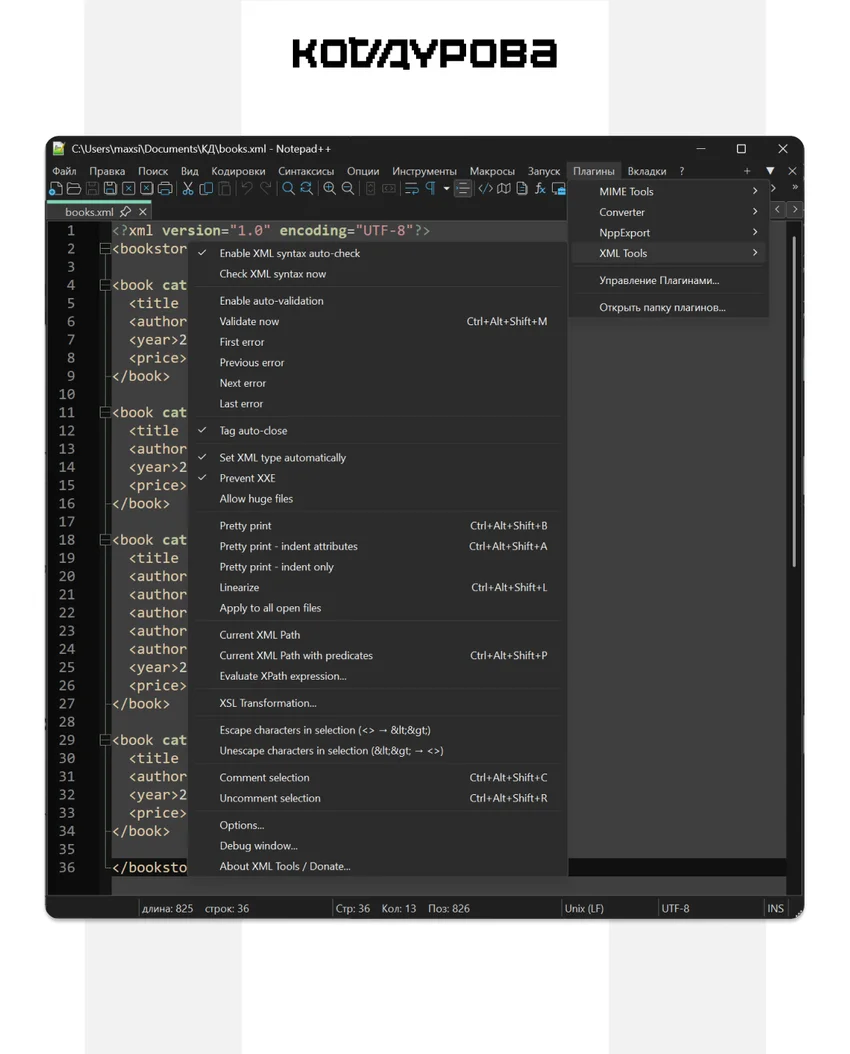
Task: Click the Print toolbar icon
Action: pyautogui.click(x=165, y=189)
